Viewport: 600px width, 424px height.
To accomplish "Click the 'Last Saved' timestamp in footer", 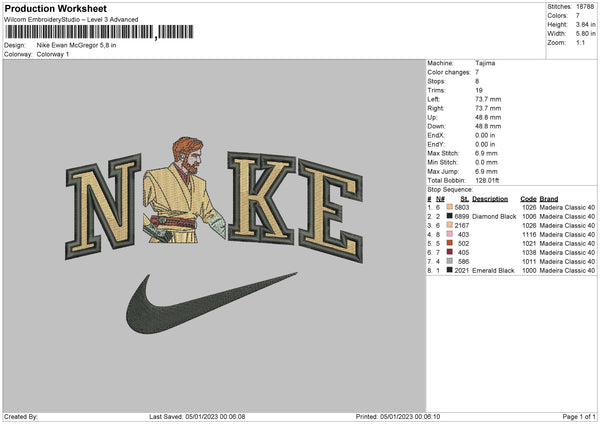I will point(197,417).
